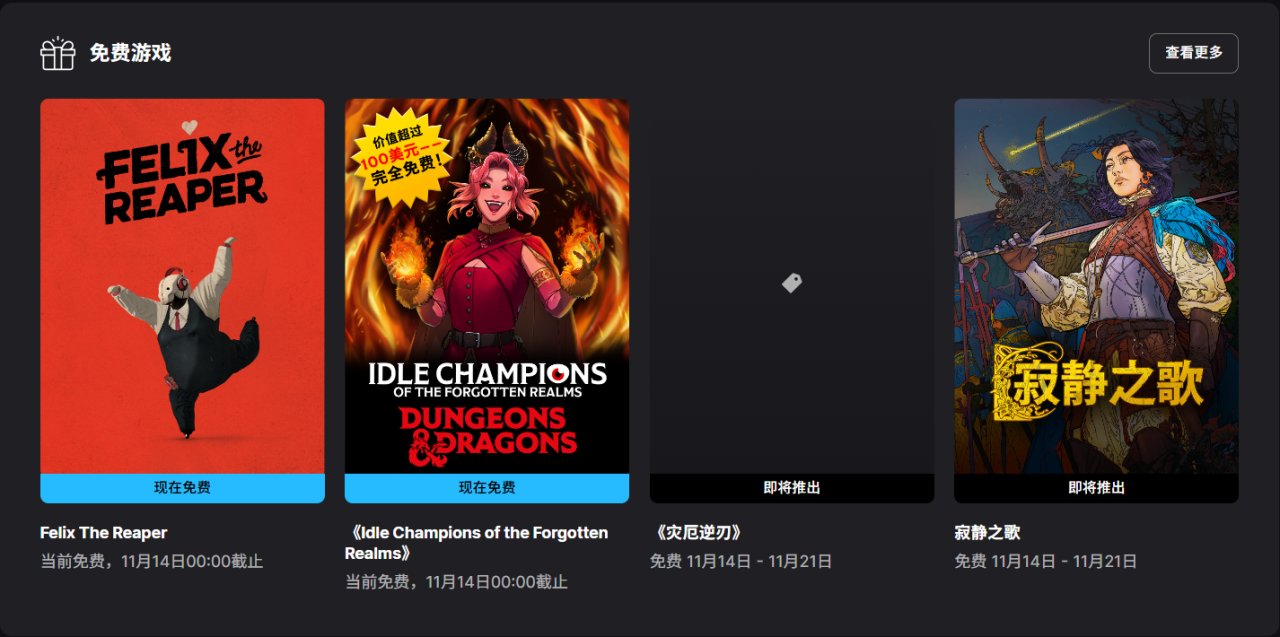The height and width of the screenshot is (637, 1280).
Task: Click the Idle Champions logo text on artwork
Action: click(x=487, y=379)
